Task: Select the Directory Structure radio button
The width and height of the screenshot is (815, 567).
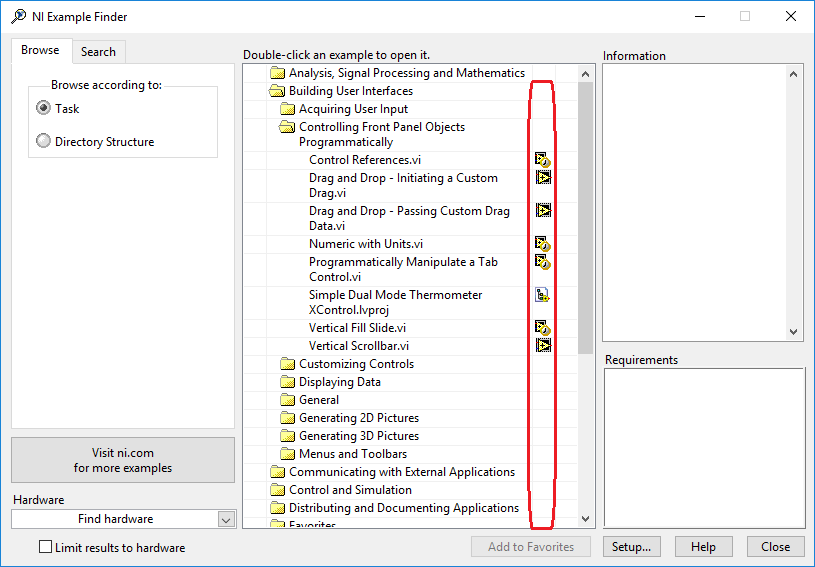Action: 44,141
